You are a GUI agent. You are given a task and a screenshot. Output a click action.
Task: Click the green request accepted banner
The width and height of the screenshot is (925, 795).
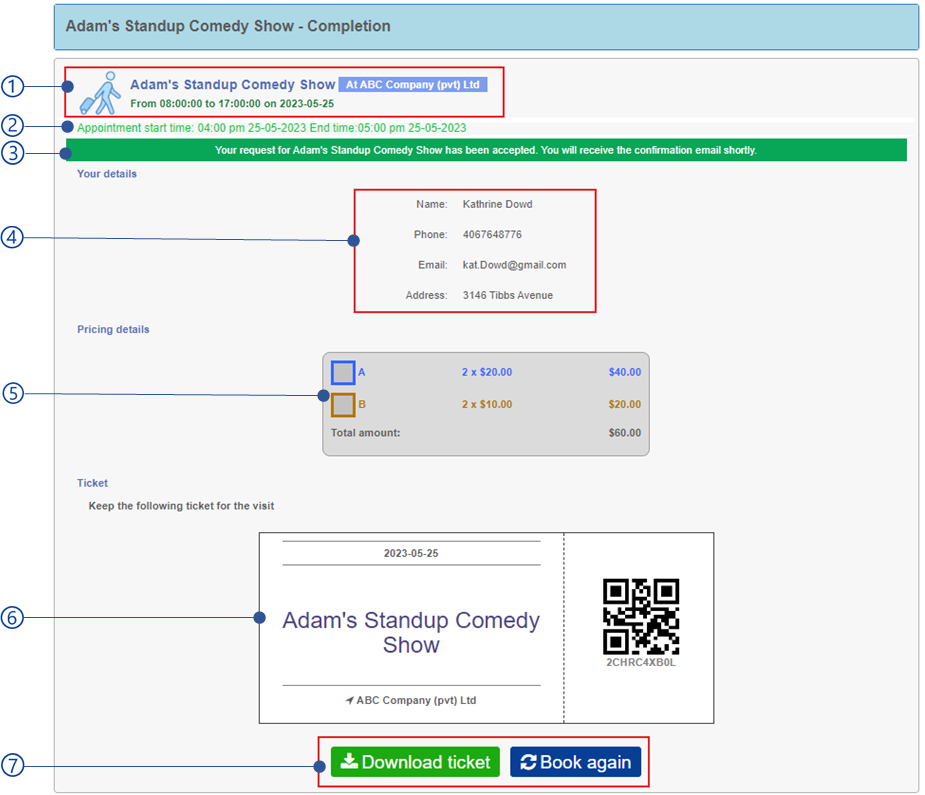pyautogui.click(x=486, y=151)
